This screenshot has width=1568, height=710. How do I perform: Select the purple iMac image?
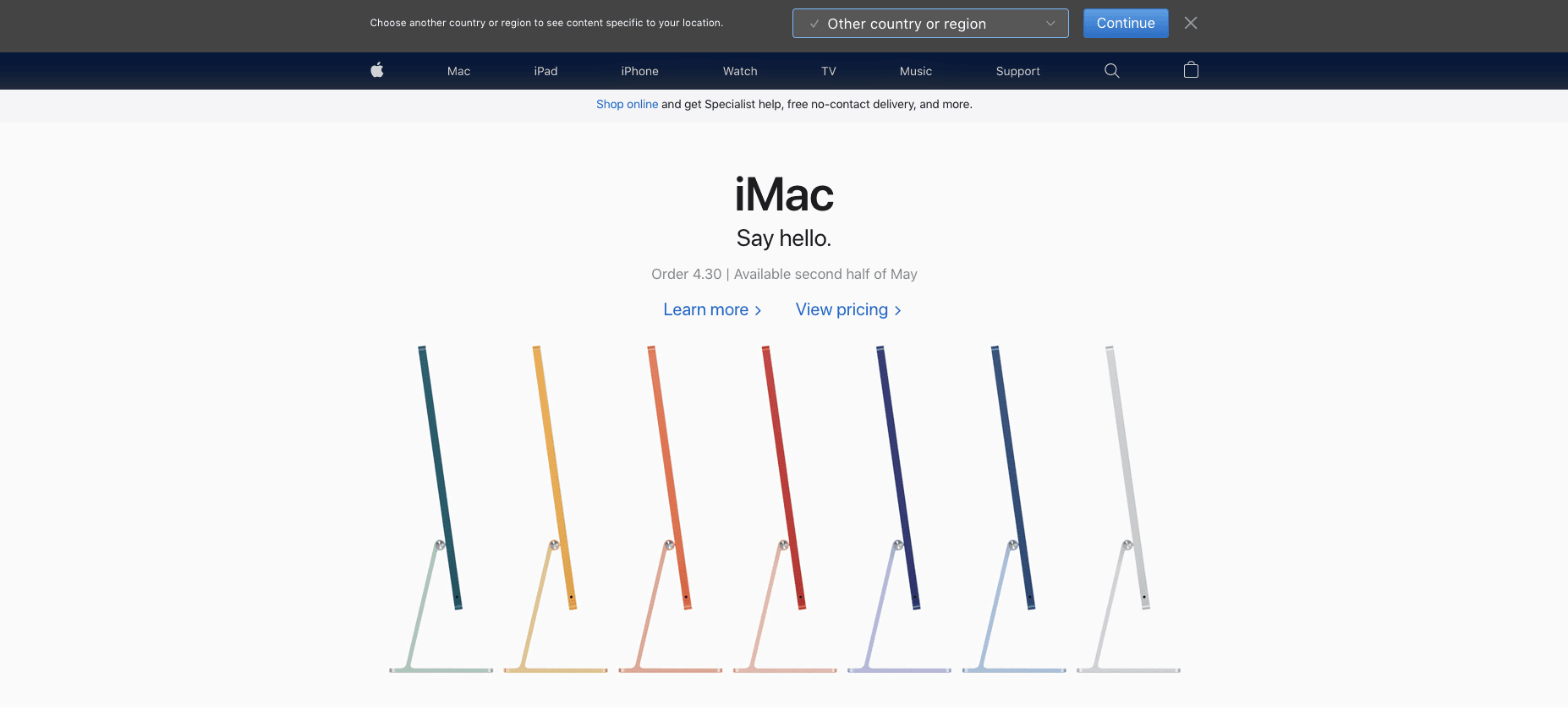899,509
